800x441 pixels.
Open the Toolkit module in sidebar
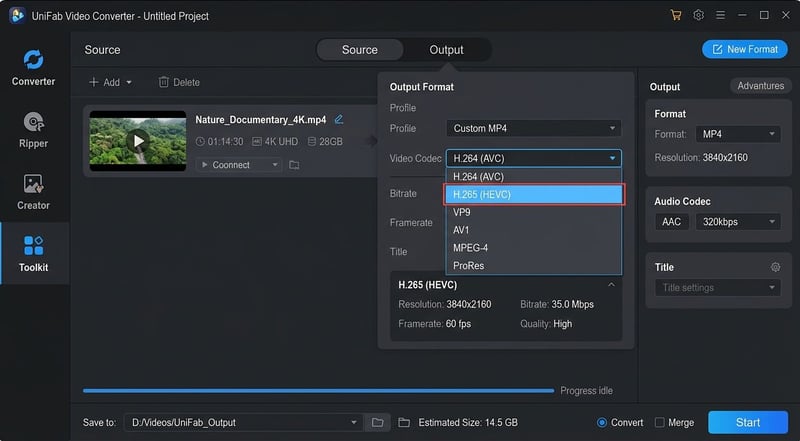click(x=33, y=253)
